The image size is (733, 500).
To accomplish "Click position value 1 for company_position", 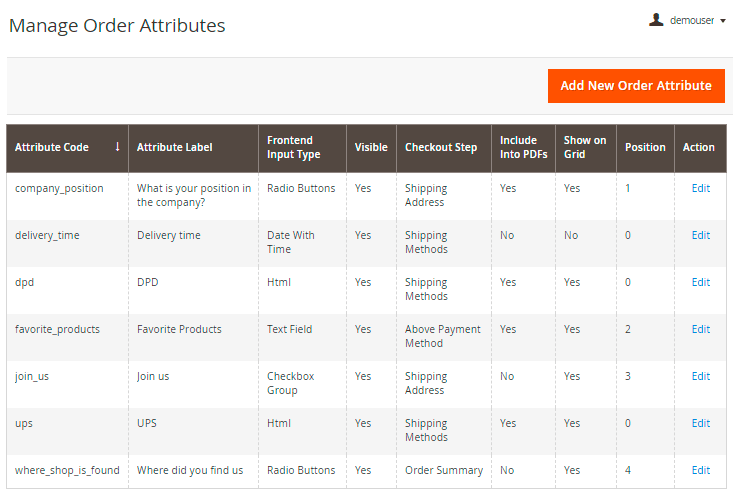I will [x=628, y=188].
